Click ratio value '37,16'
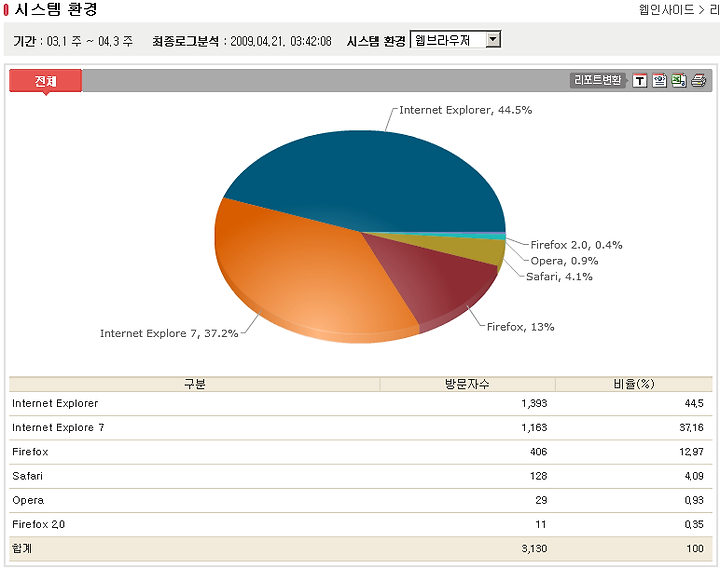Viewport: 720px width, 568px height. point(692,428)
